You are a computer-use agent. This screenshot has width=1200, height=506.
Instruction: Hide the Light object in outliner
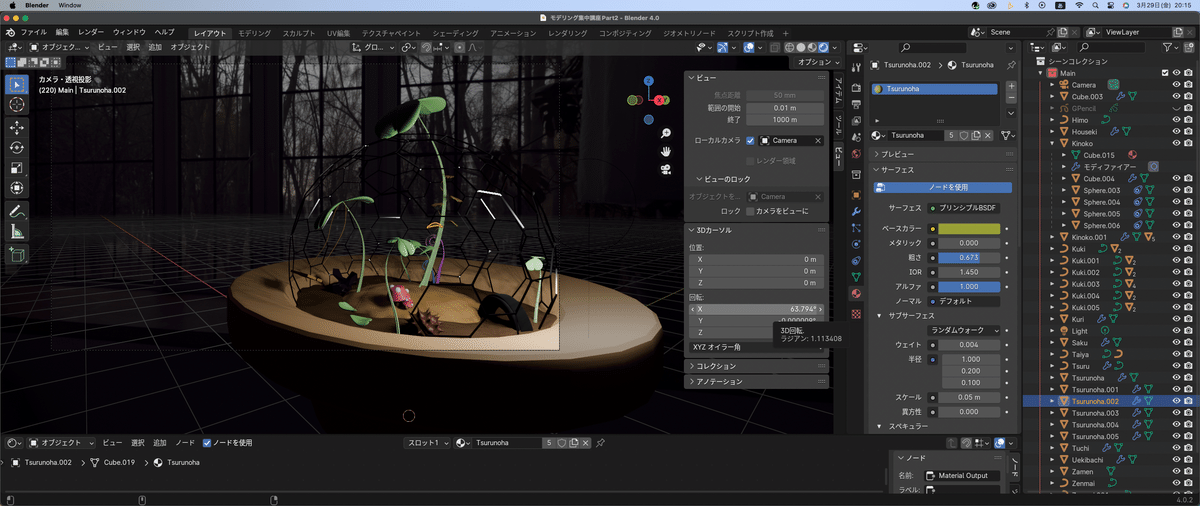click(x=1176, y=331)
